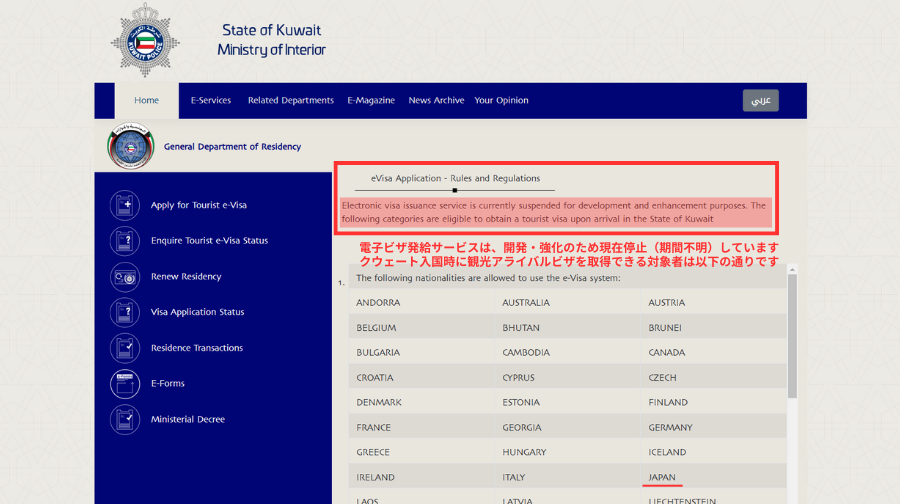Click the General Department of Residency emblem

tap(131, 146)
